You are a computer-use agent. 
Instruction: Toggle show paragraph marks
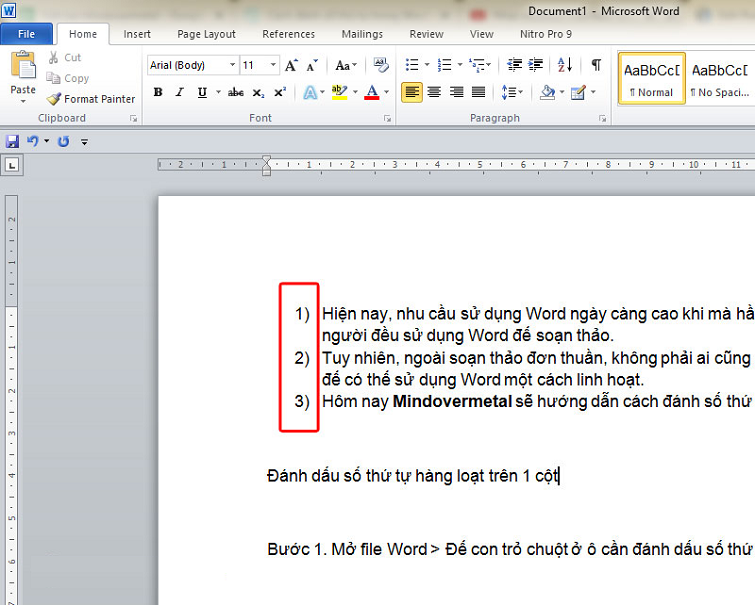pyautogui.click(x=596, y=65)
